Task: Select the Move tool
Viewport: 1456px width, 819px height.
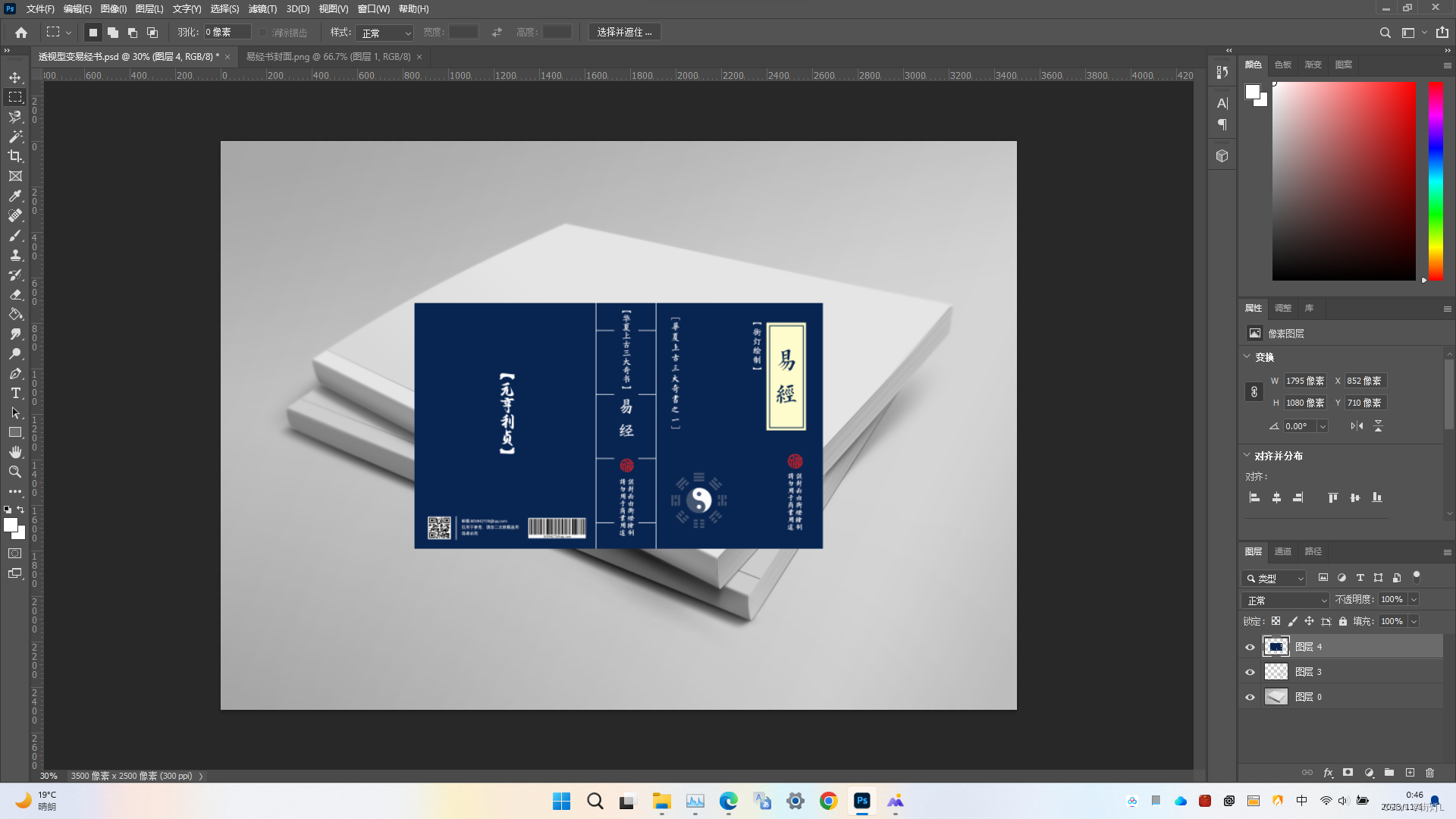Action: [x=15, y=77]
